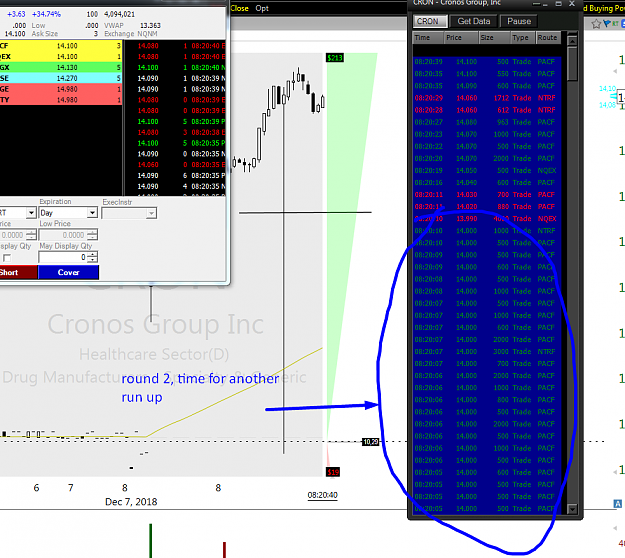Select the 08:20:20 14.070 2000 trade row
Viewport: 625px width, 558px height.
click(x=487, y=158)
